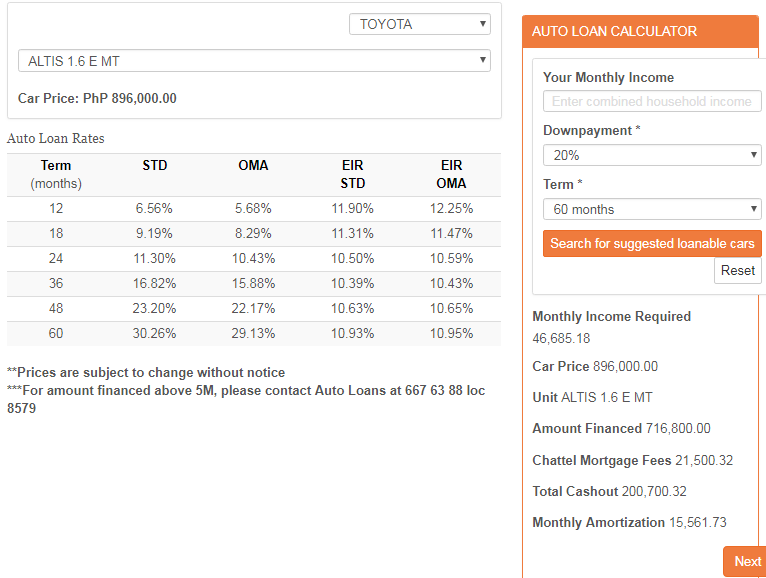
Task: Click the Term (months) column header
Action: [56, 174]
